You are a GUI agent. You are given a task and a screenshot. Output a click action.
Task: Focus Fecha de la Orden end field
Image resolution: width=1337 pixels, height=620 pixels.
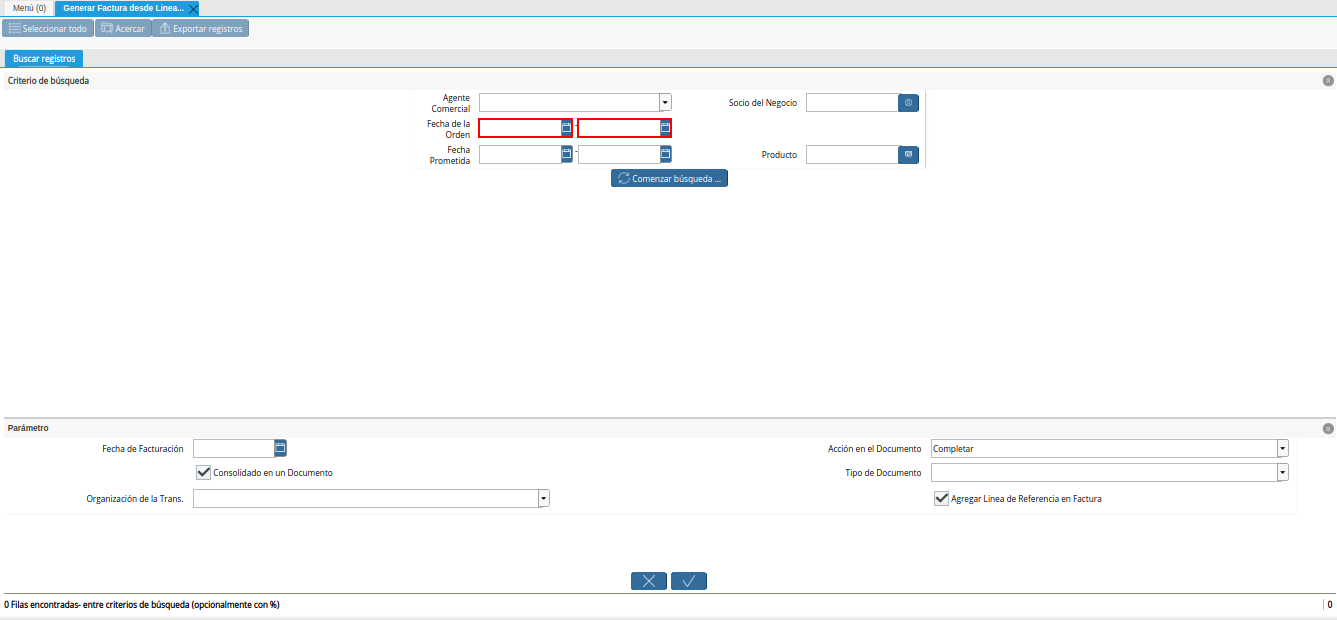tap(619, 128)
